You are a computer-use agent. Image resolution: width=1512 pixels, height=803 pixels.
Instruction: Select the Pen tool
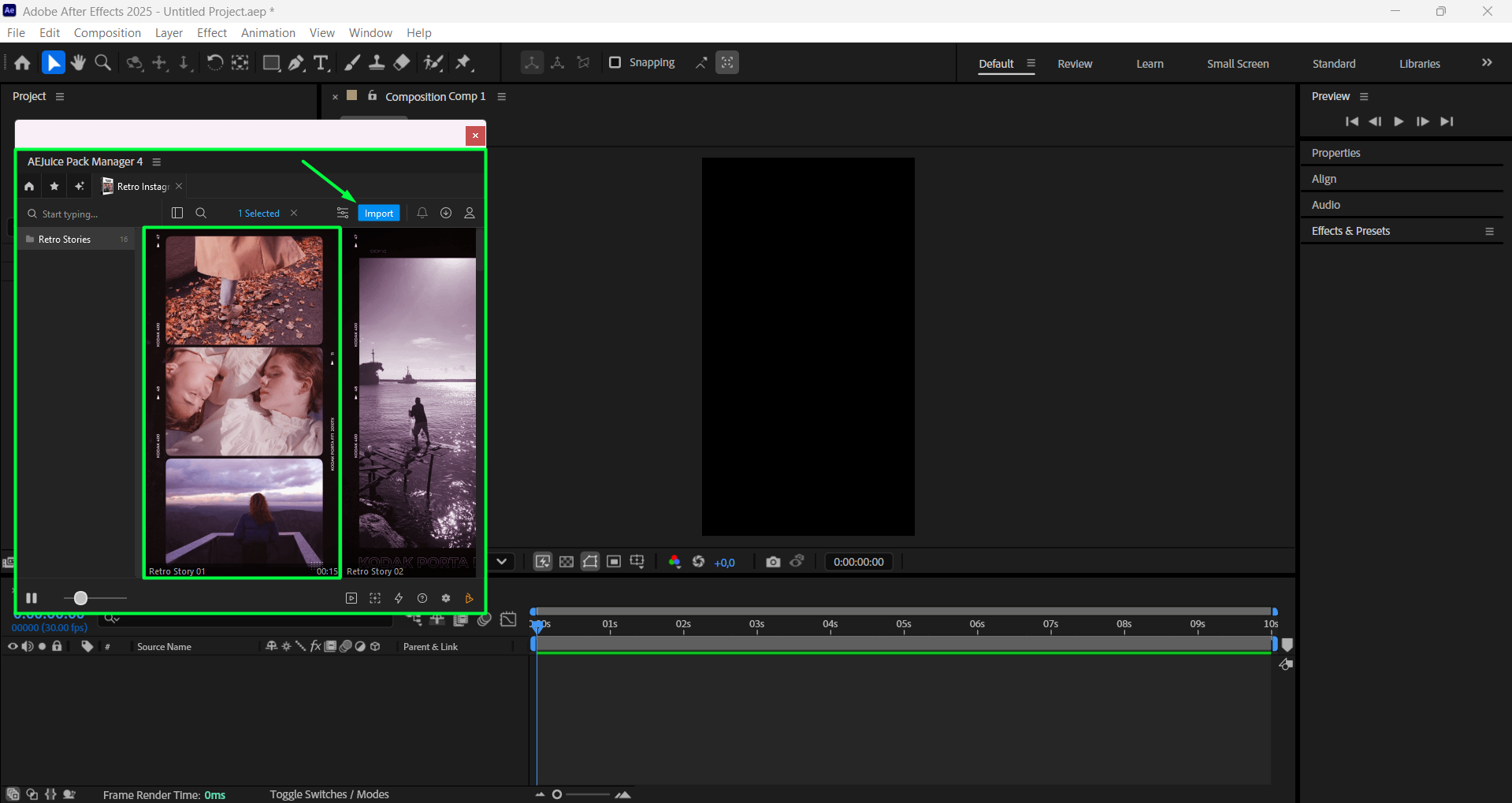(x=296, y=63)
